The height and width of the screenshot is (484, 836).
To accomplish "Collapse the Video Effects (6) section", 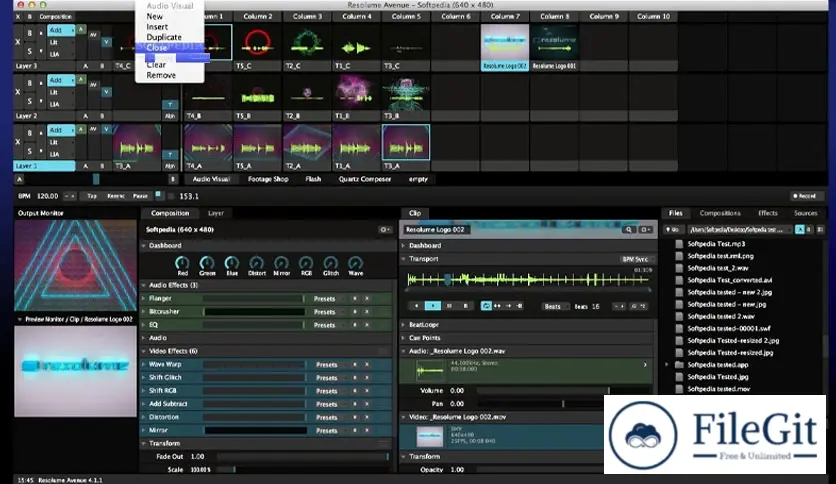I will click(x=144, y=351).
